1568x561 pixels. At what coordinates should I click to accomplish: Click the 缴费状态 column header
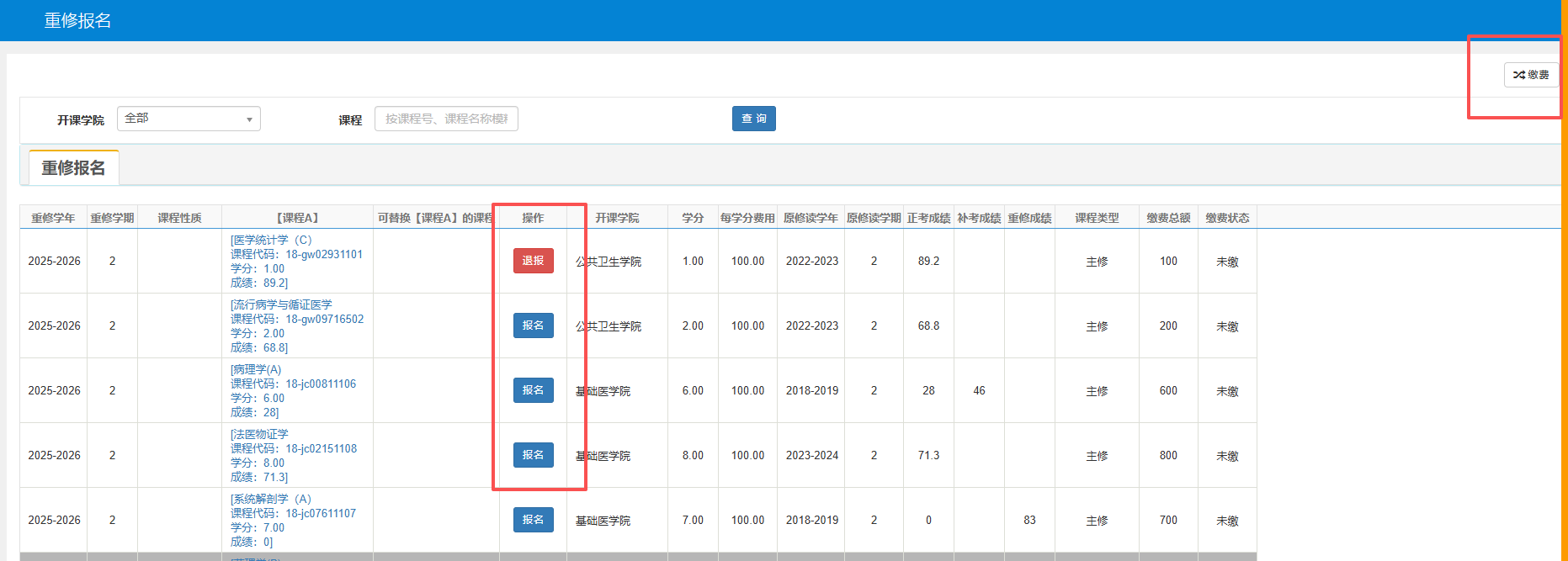click(x=1227, y=218)
